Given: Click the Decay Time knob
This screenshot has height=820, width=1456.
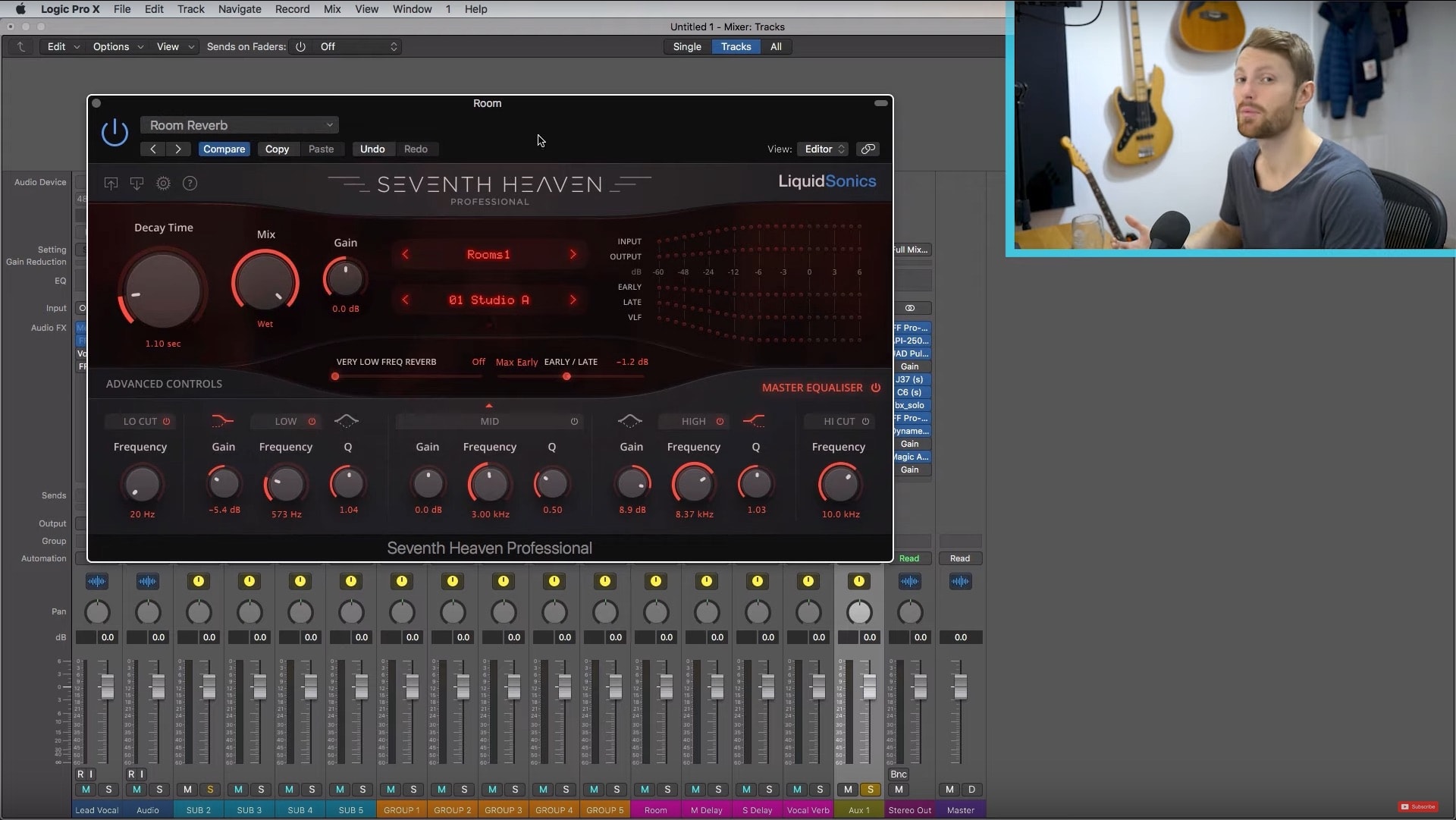Looking at the screenshot, I should pyautogui.click(x=162, y=291).
